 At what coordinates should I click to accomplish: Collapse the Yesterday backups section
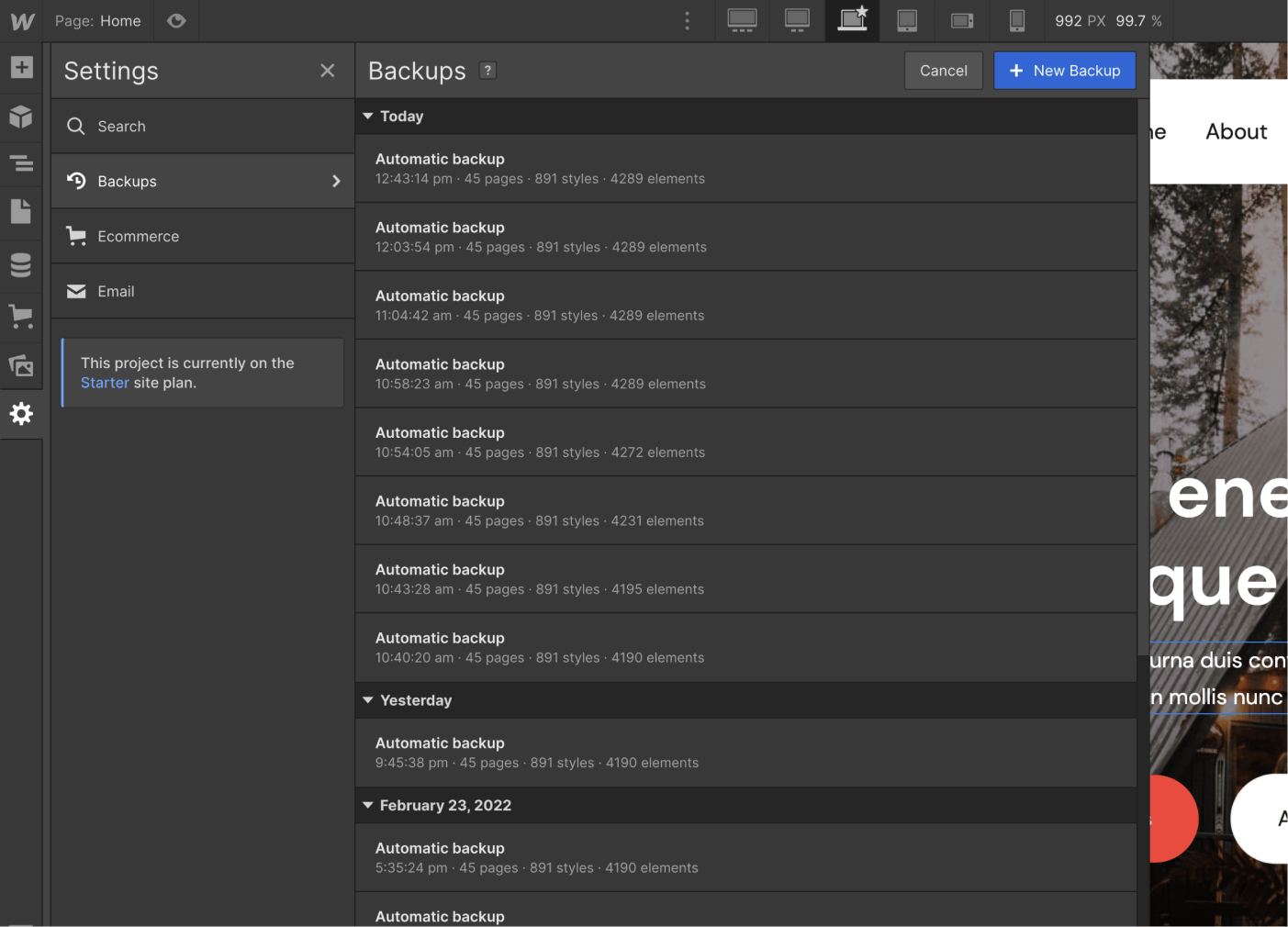pos(367,699)
